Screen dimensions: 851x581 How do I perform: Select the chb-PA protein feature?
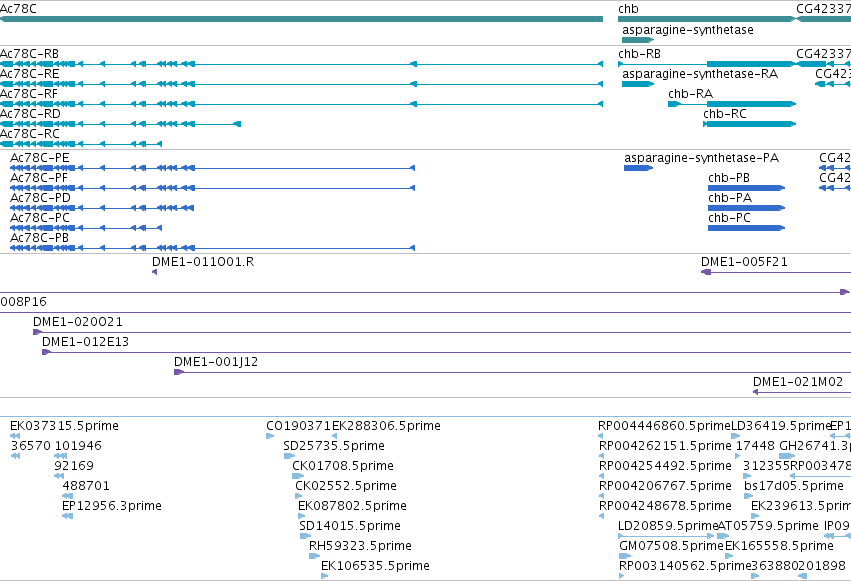746,208
